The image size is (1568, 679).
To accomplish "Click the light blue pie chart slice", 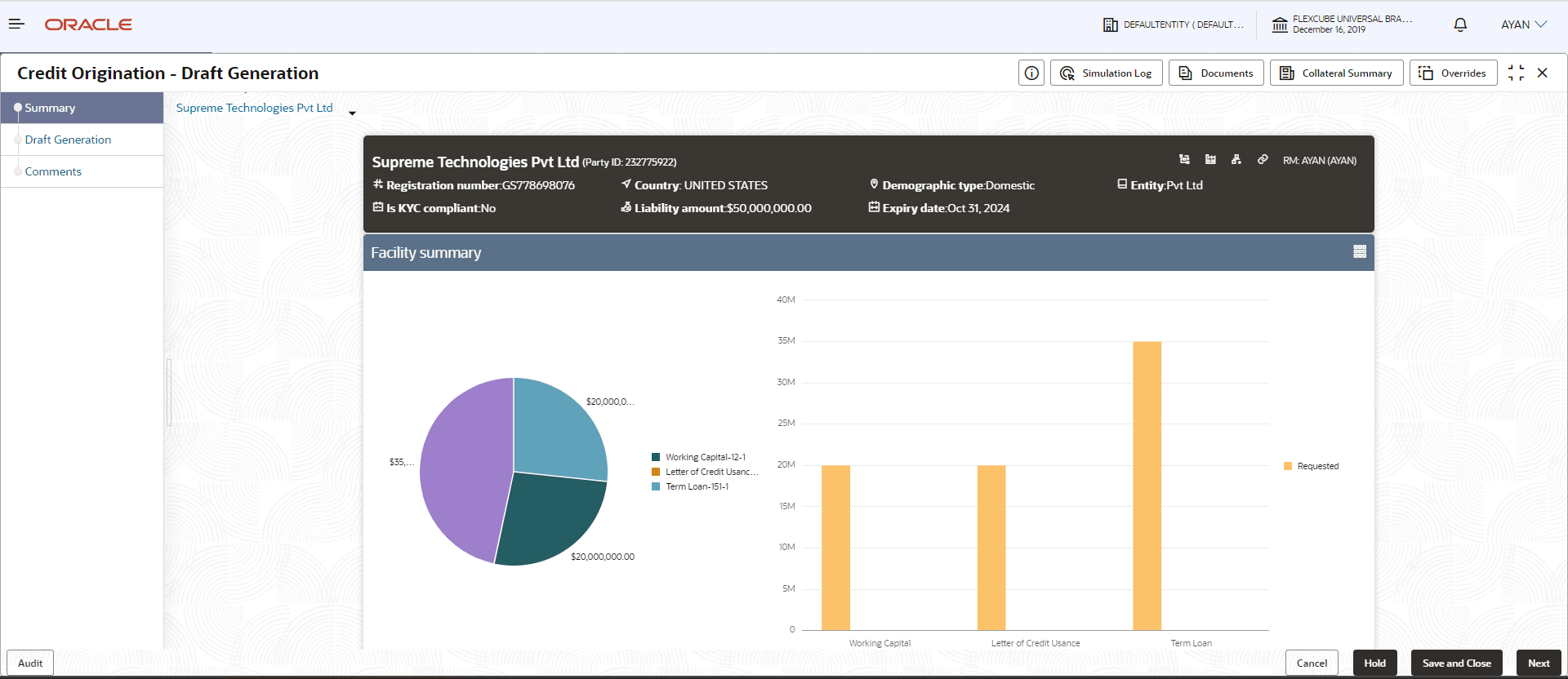I will 559,428.
